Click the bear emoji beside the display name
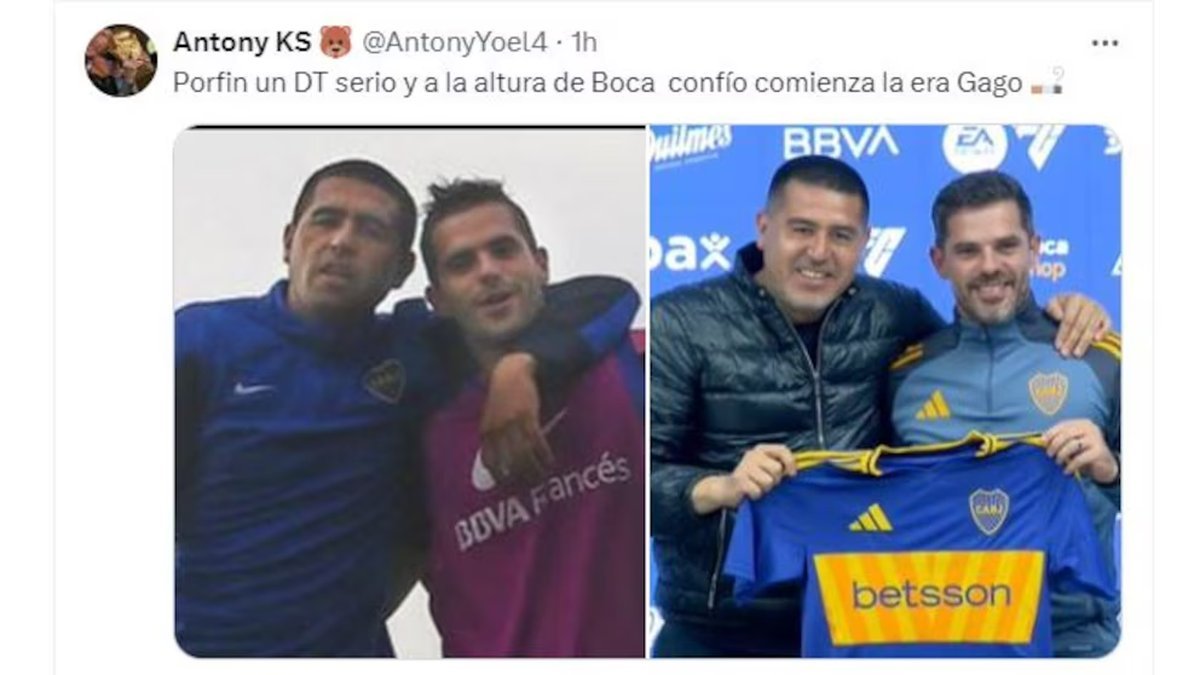 pyautogui.click(x=335, y=42)
